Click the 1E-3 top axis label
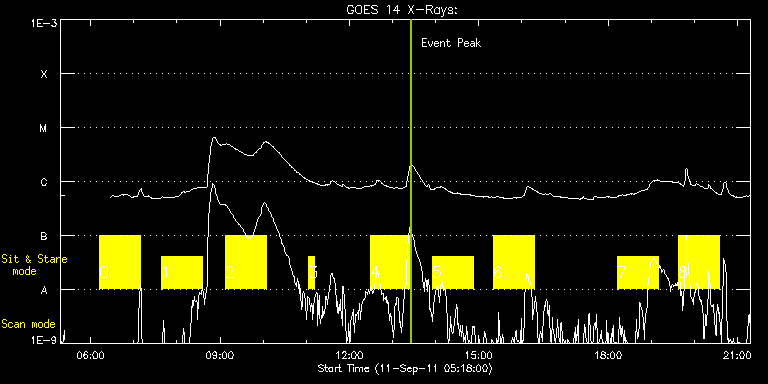Screen dimensions: 768x384 (x=44, y=23)
